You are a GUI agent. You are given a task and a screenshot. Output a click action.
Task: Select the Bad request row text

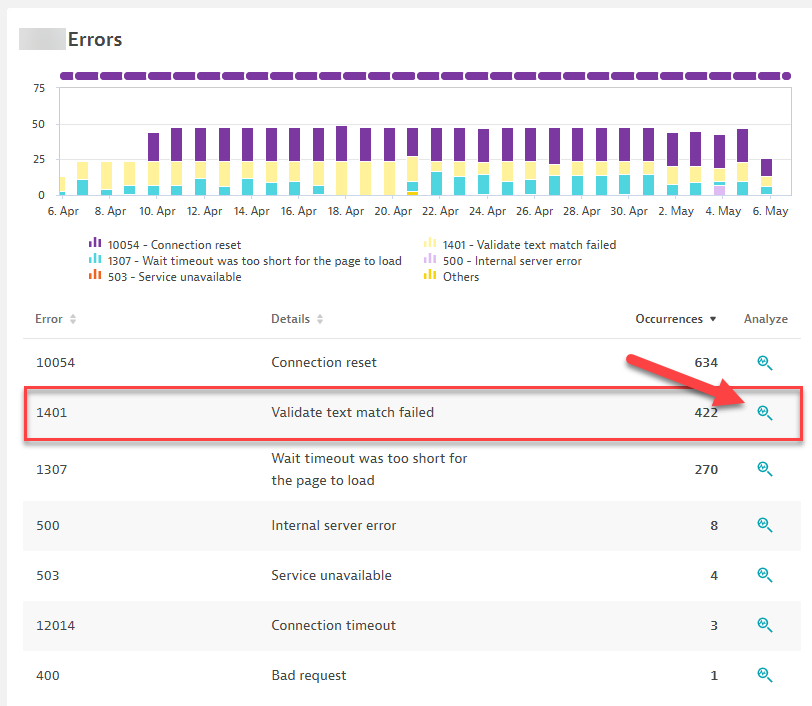tap(309, 675)
